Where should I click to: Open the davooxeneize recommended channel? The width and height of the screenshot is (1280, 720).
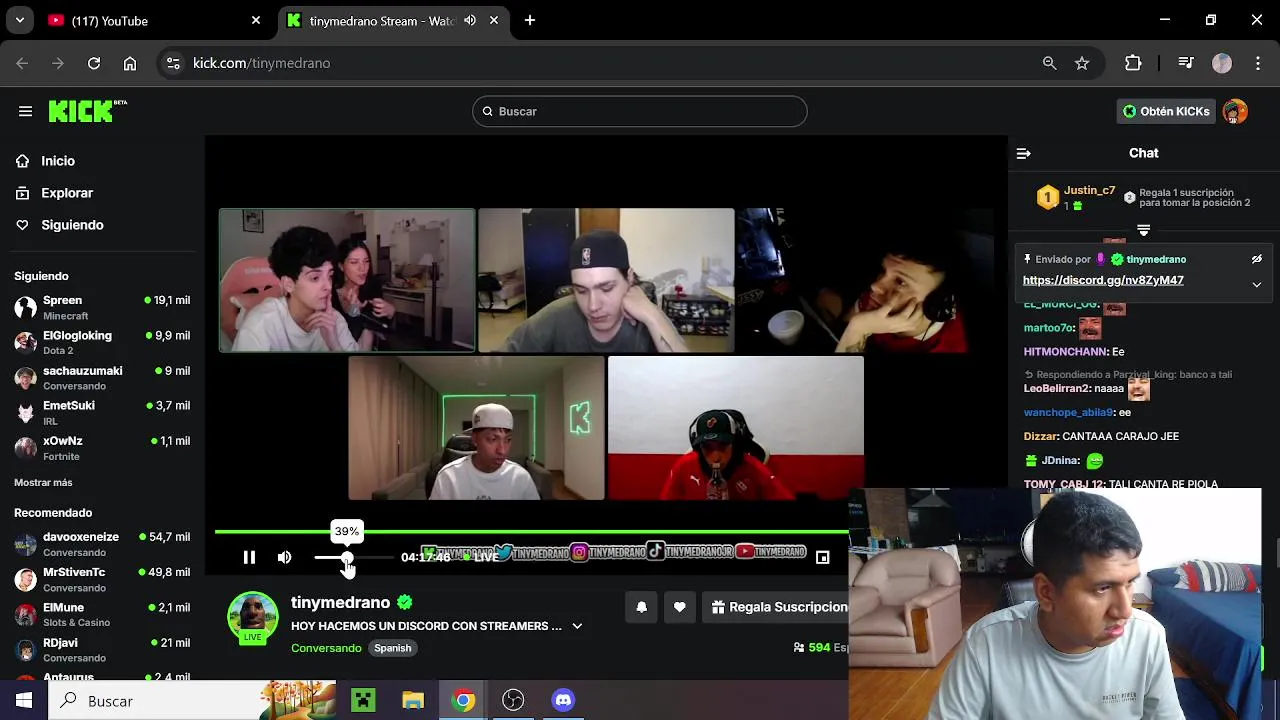pos(102,544)
